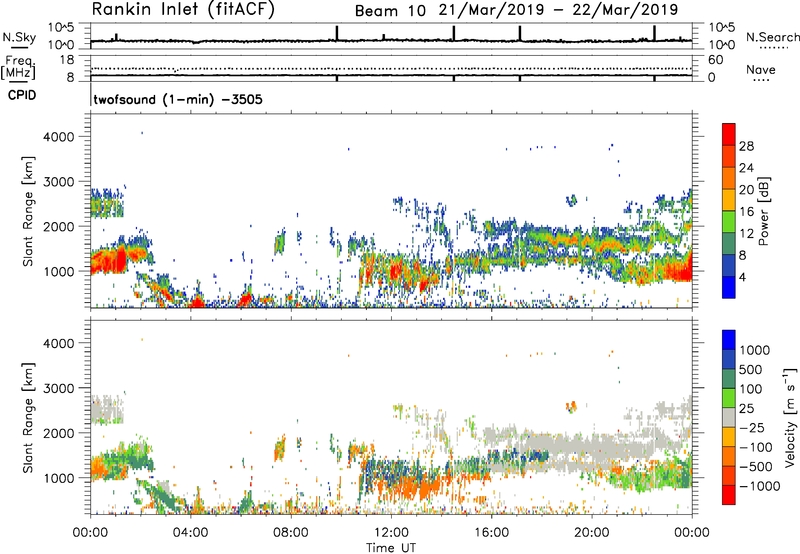Click the '18' frequency axis label
Viewport: 800px width, 554px height.
click(x=67, y=60)
